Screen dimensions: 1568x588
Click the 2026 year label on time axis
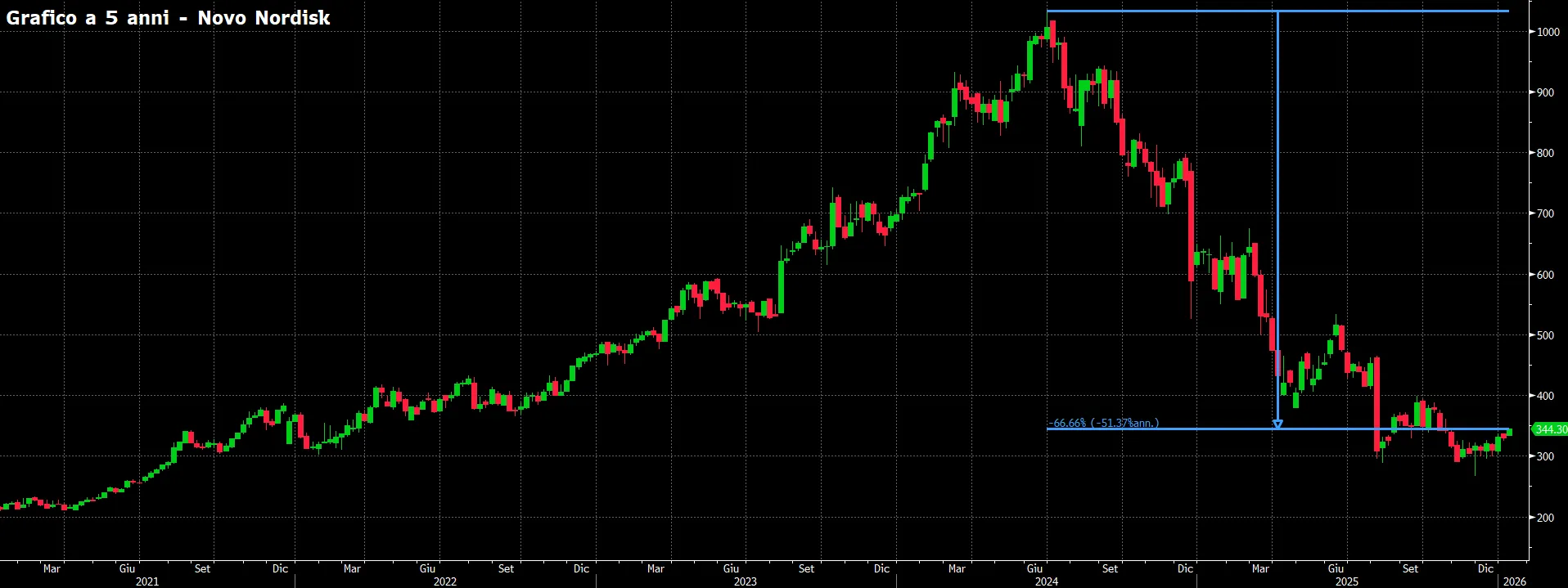tap(1515, 581)
